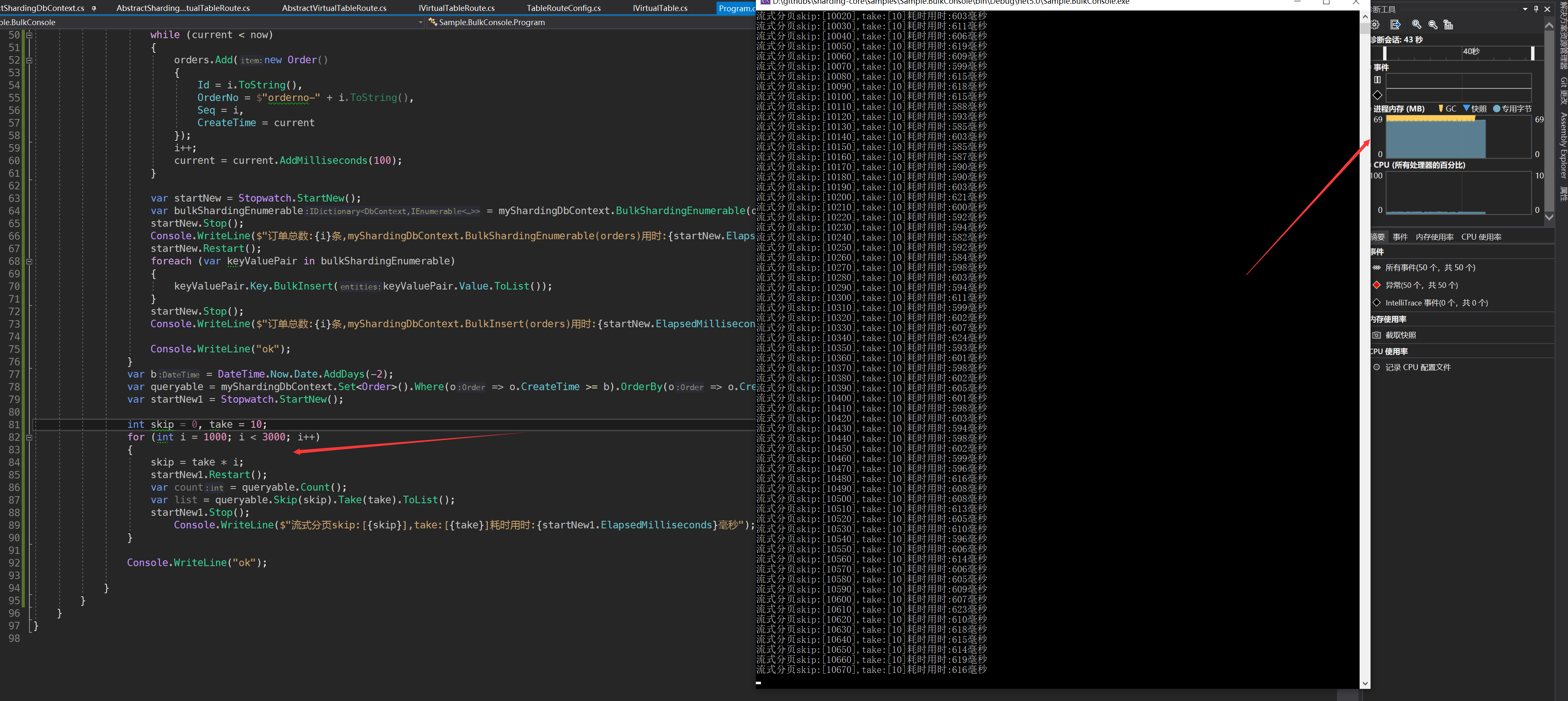Open 所有事件(50 个) all events link
Viewport: 1568px width, 701px height.
(x=1430, y=268)
